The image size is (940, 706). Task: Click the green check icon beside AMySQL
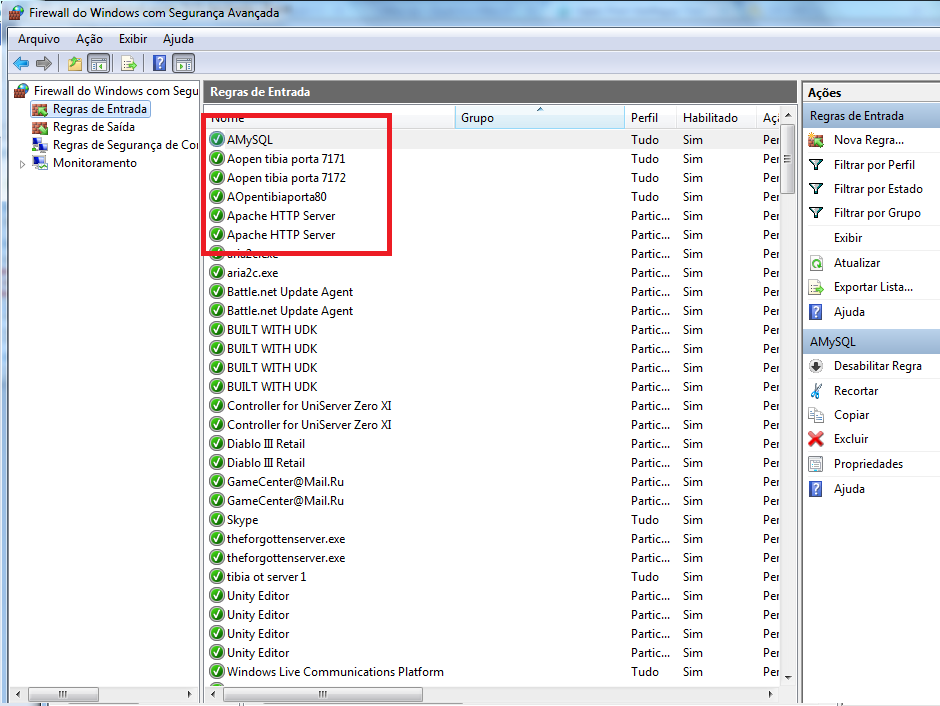217,139
